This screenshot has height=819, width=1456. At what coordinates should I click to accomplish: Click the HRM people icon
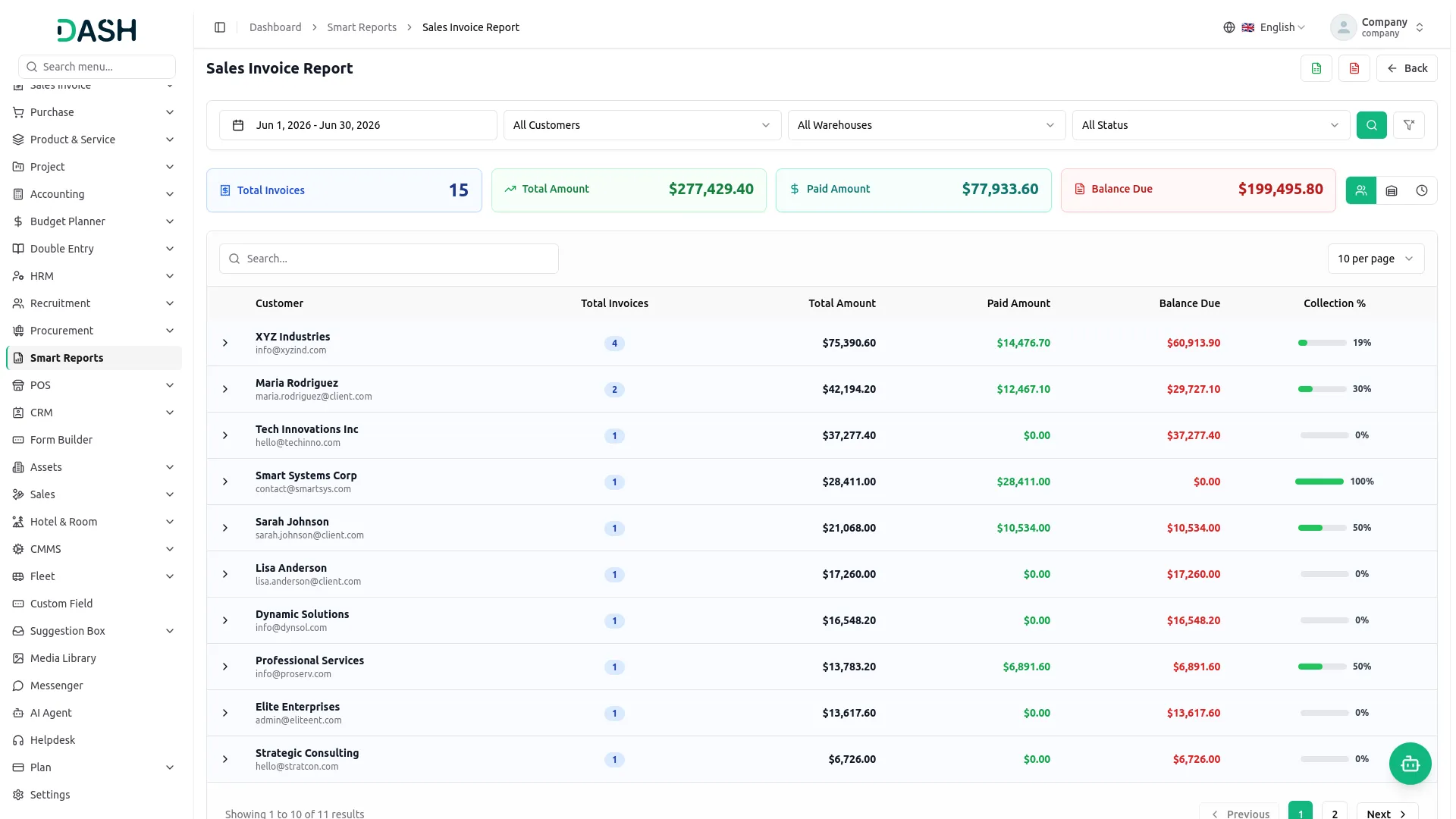pyautogui.click(x=18, y=276)
